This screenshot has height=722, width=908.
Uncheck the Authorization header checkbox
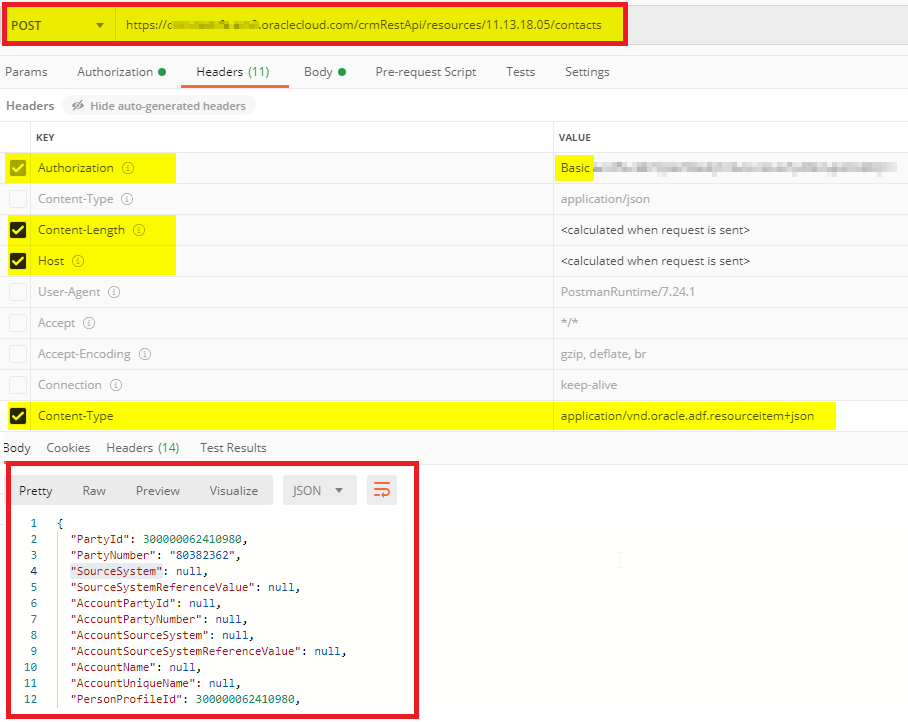[18, 168]
